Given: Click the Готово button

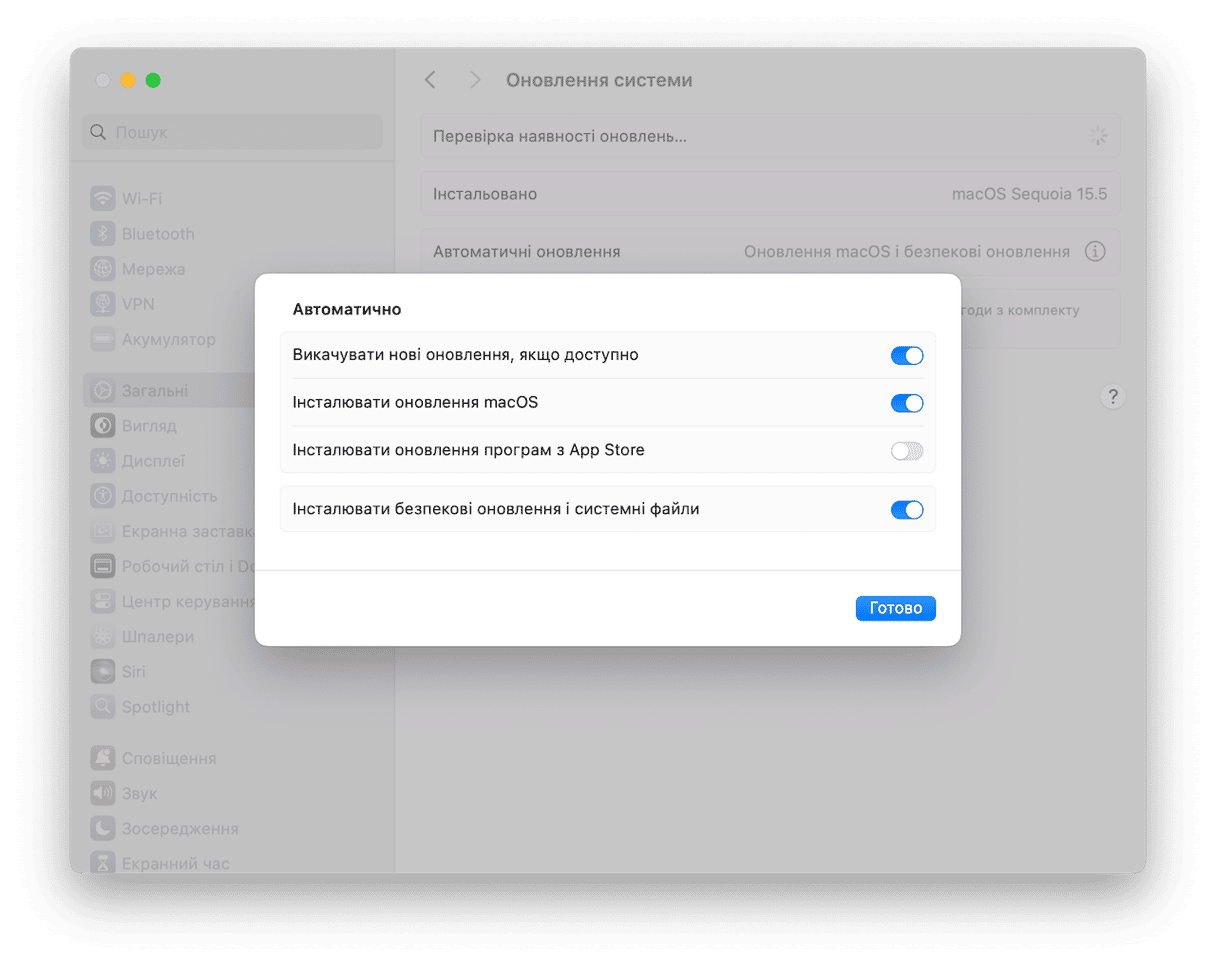Looking at the screenshot, I should point(895,608).
